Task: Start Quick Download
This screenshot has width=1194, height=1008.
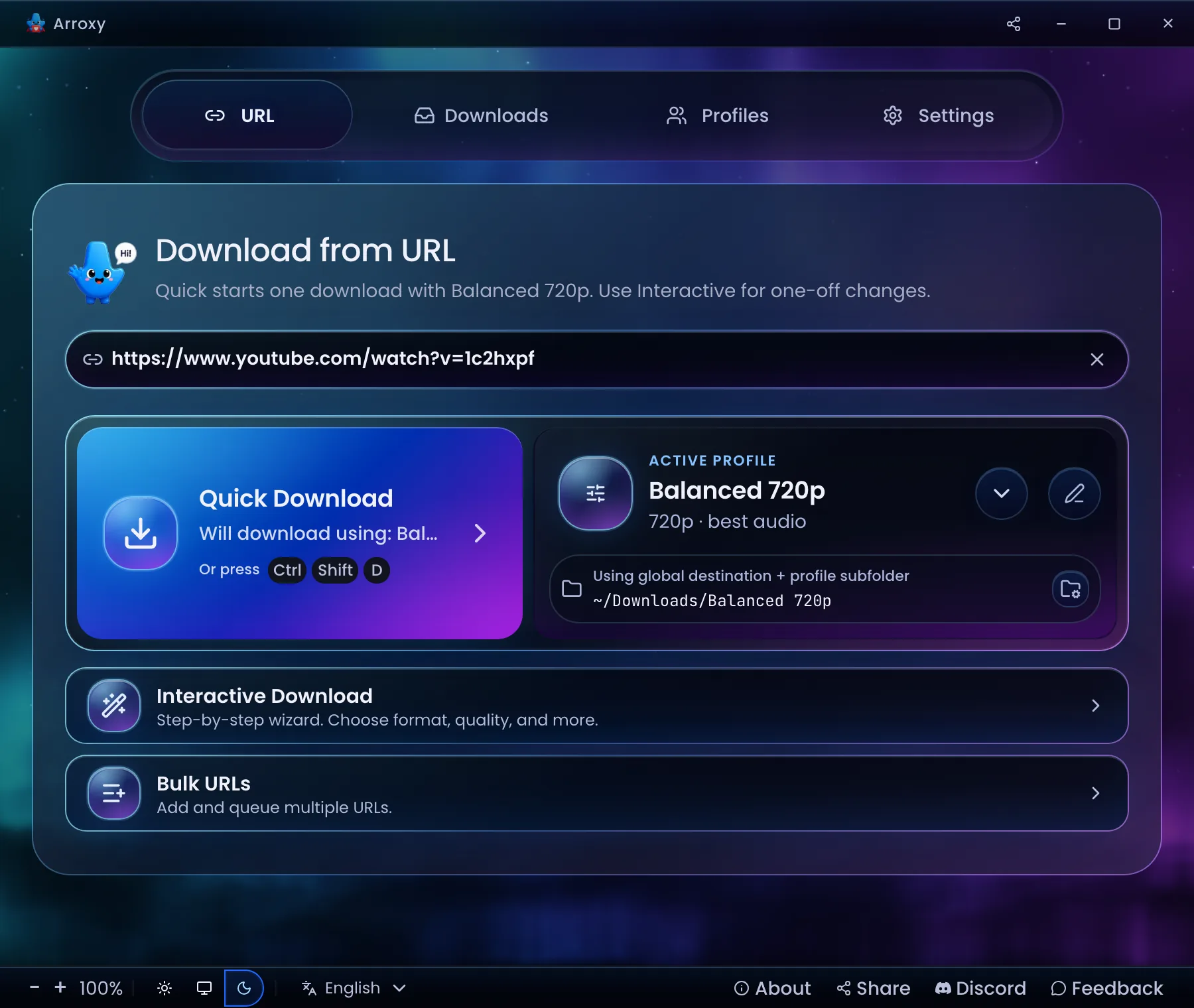Action: pos(300,533)
